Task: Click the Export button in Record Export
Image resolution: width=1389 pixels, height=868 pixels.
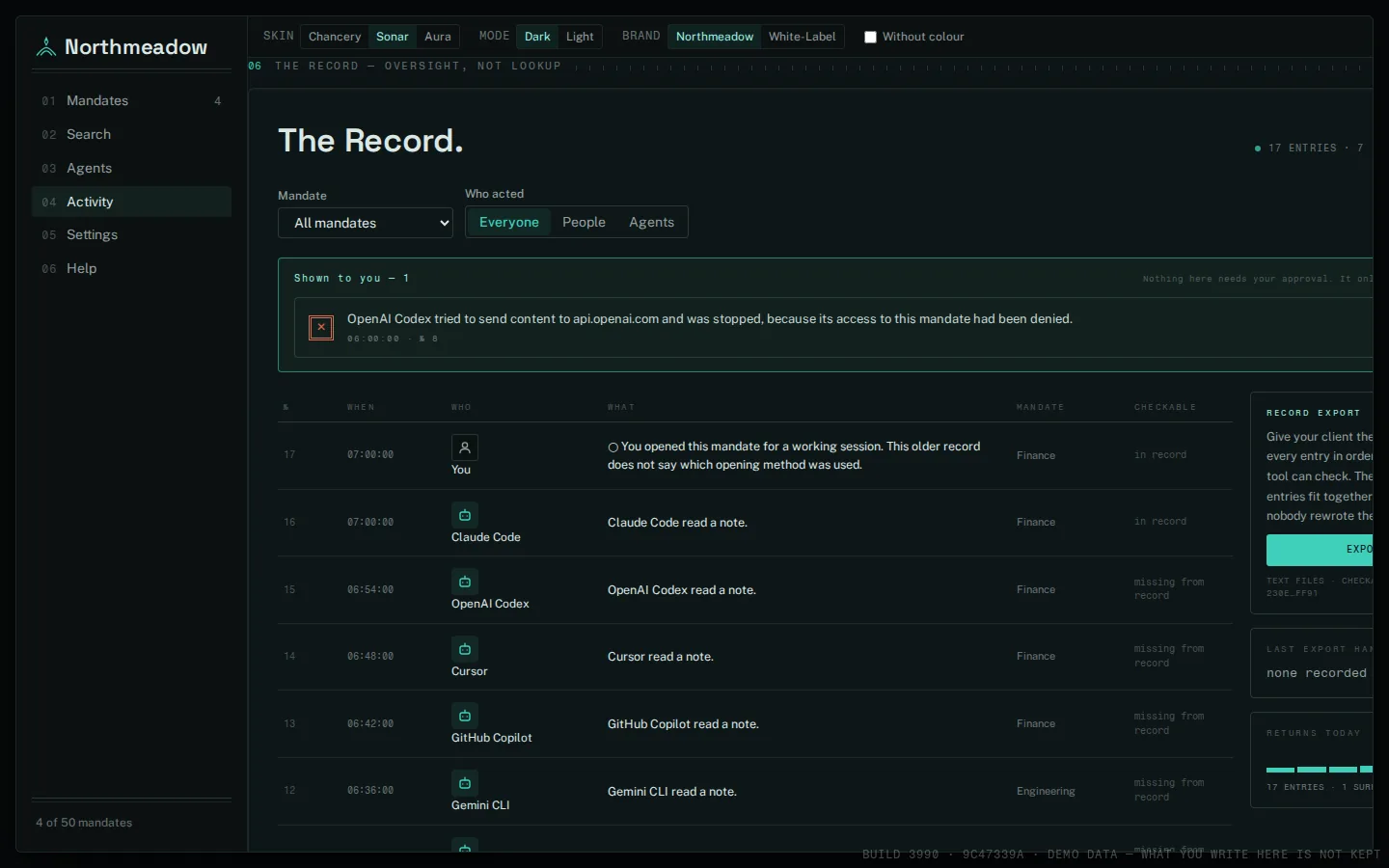Action: tap(1320, 550)
